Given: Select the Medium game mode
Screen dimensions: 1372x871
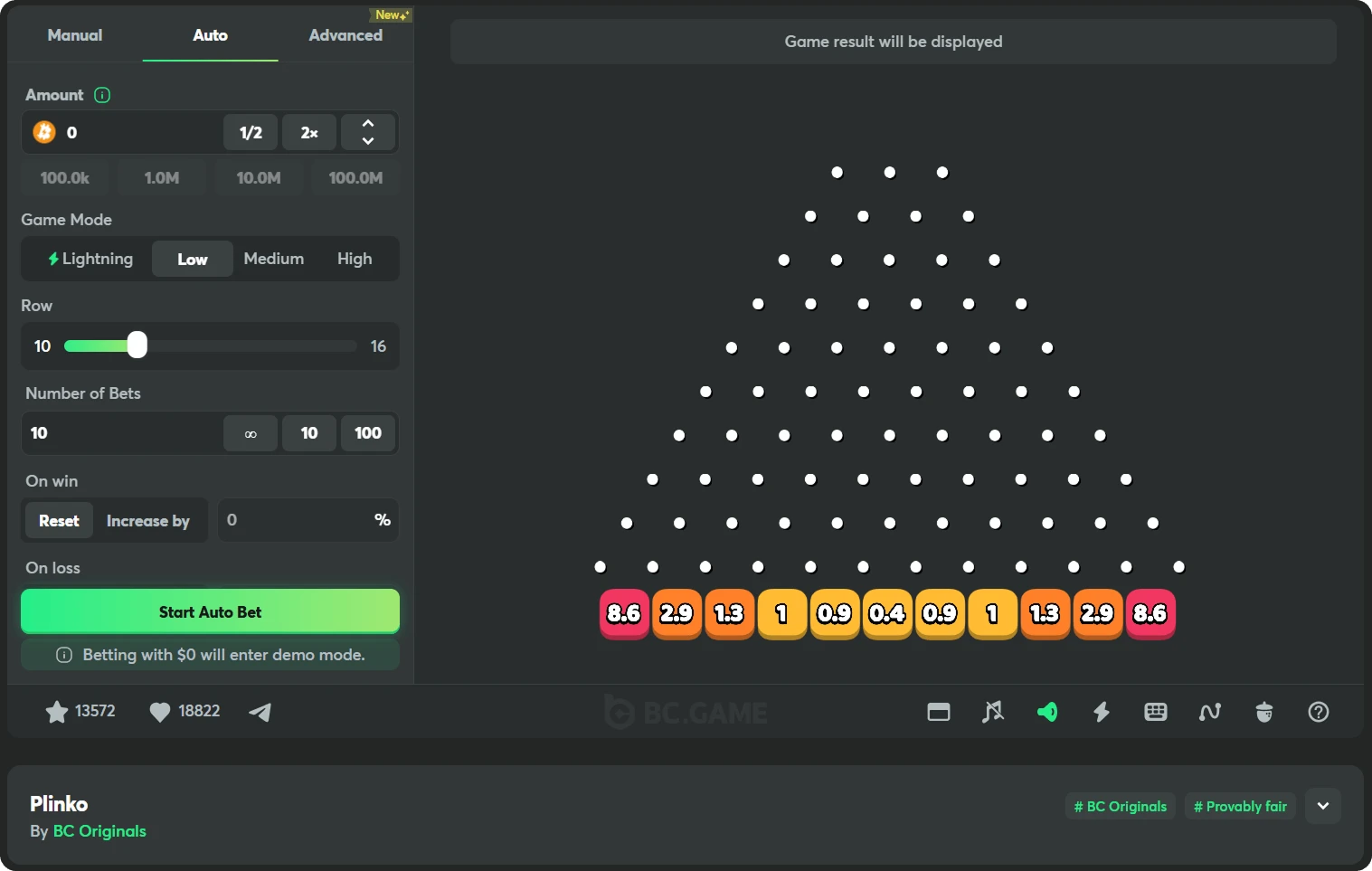Looking at the screenshot, I should [273, 259].
